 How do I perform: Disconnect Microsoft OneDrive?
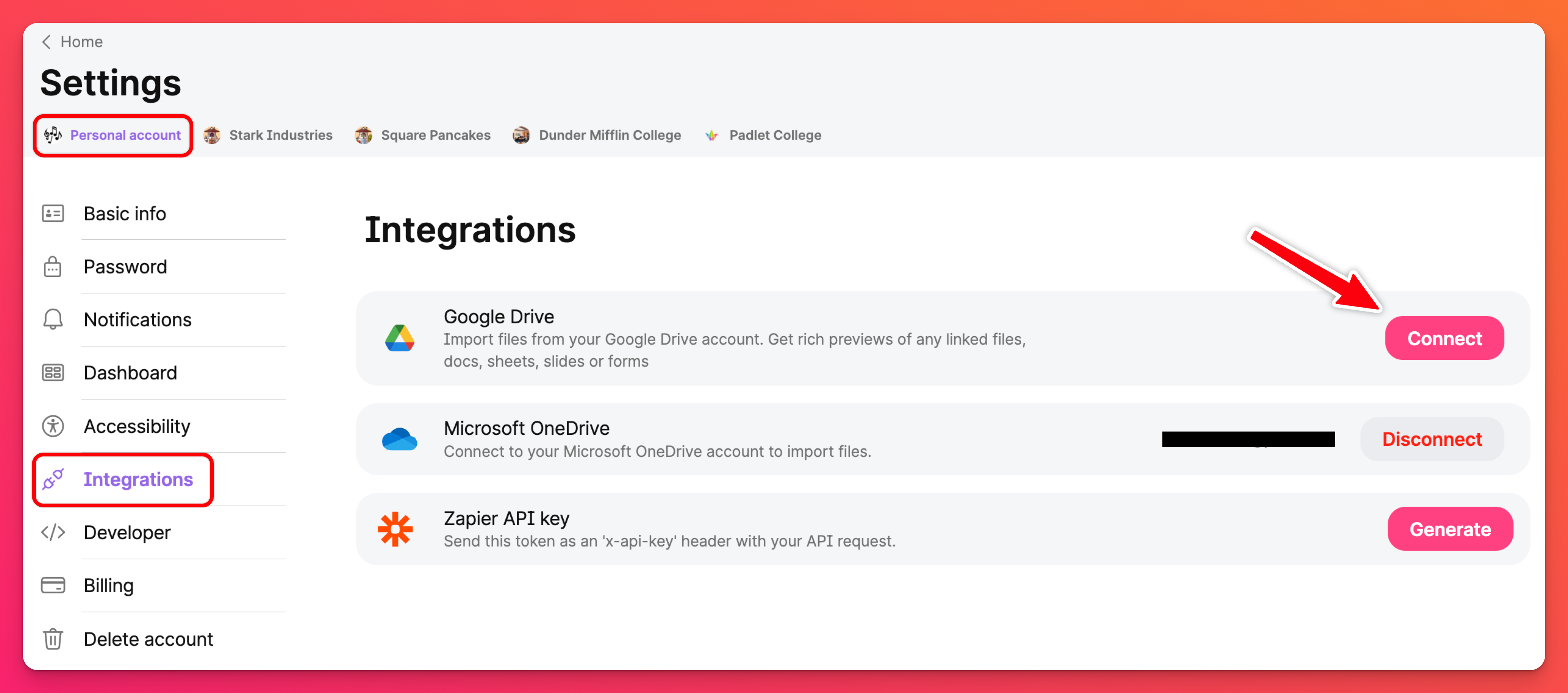(x=1431, y=439)
